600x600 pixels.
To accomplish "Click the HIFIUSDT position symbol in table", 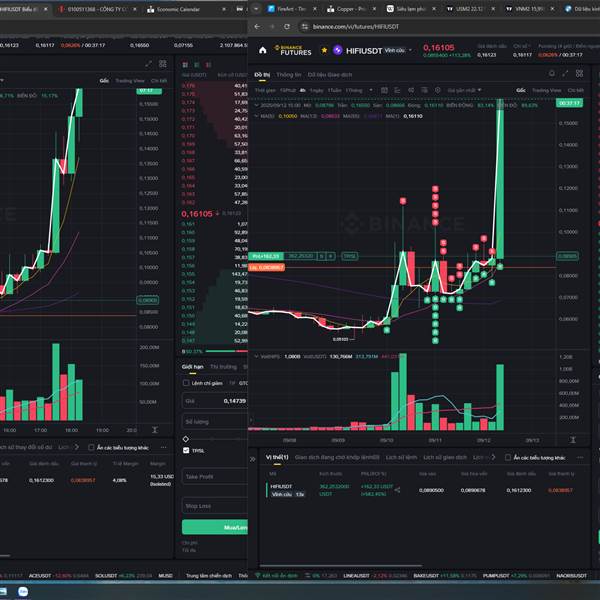I will tap(281, 486).
